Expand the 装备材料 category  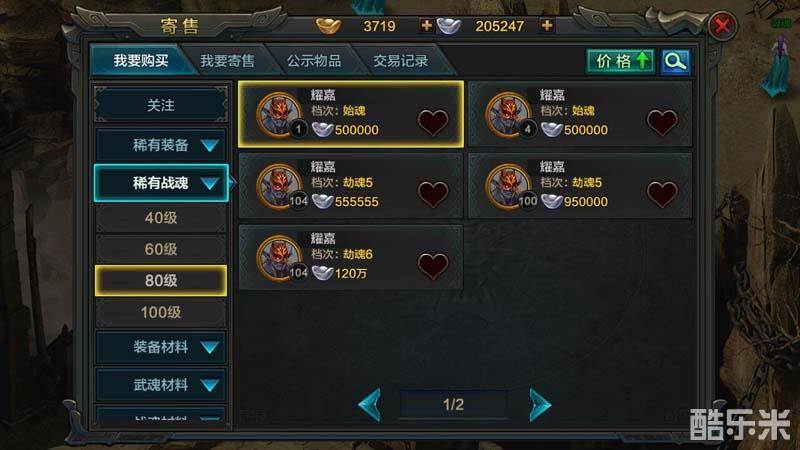point(161,347)
